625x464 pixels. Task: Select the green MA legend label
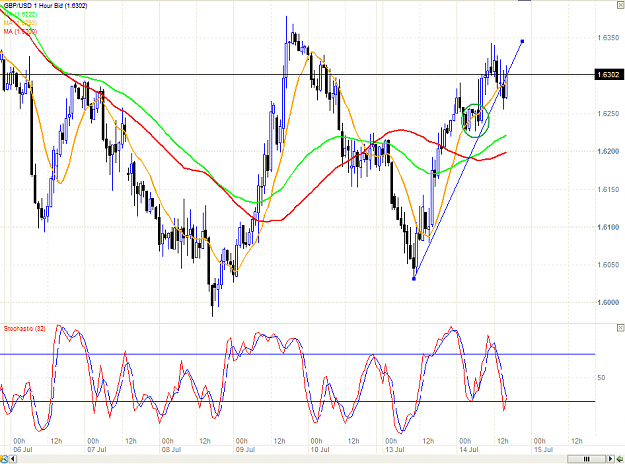(21, 14)
